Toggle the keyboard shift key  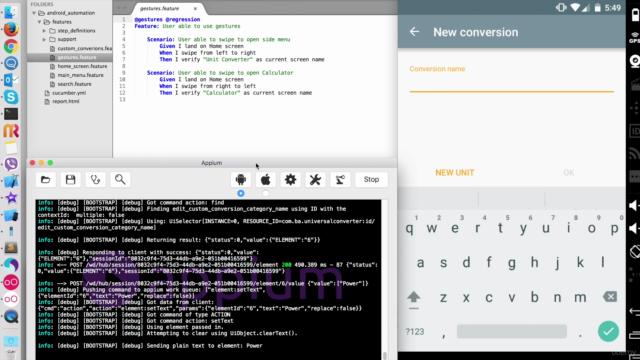pyautogui.click(x=413, y=298)
